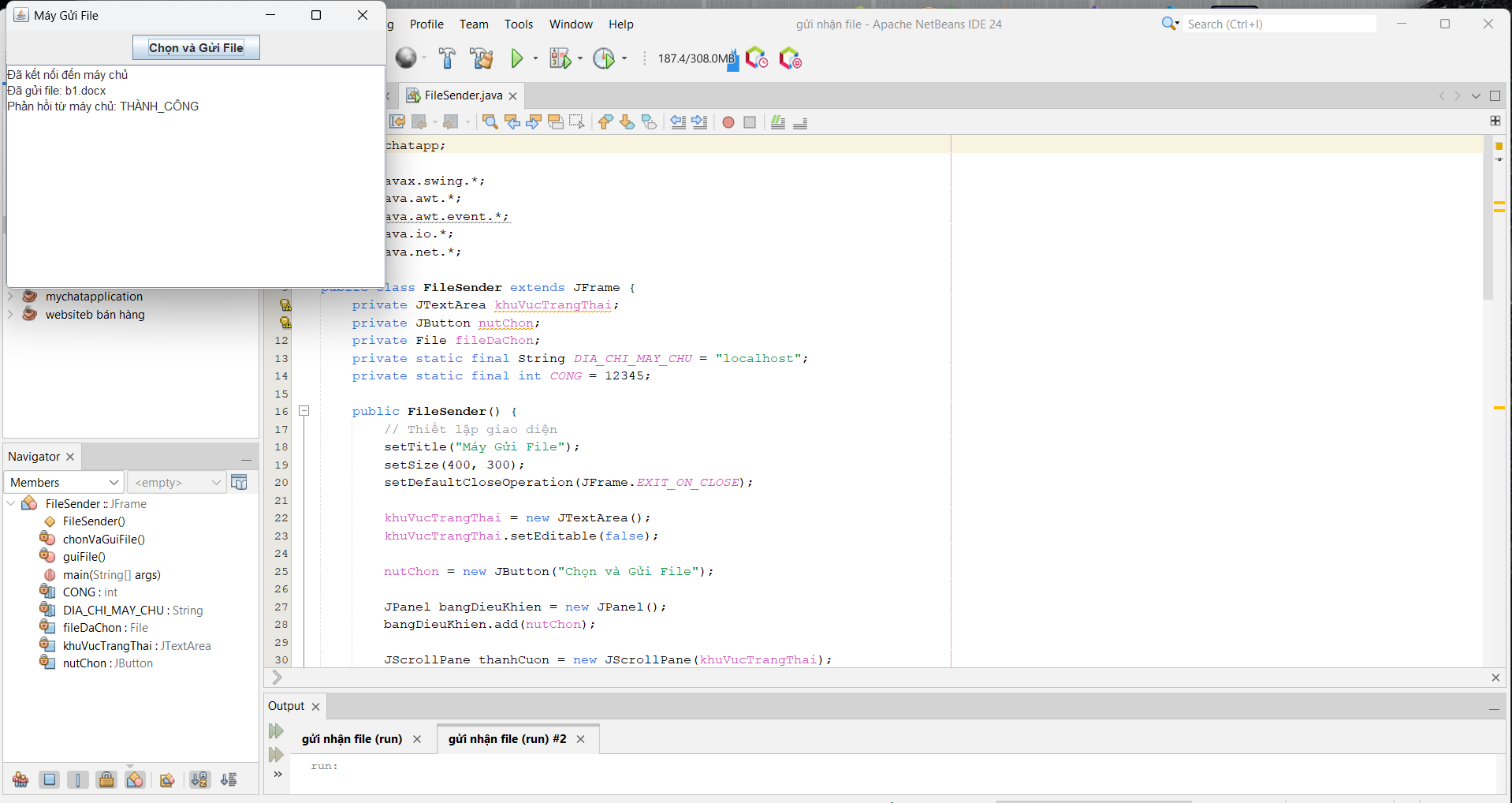
Task: Click the 'Chọn và Gửi File' button
Action: coord(196,48)
